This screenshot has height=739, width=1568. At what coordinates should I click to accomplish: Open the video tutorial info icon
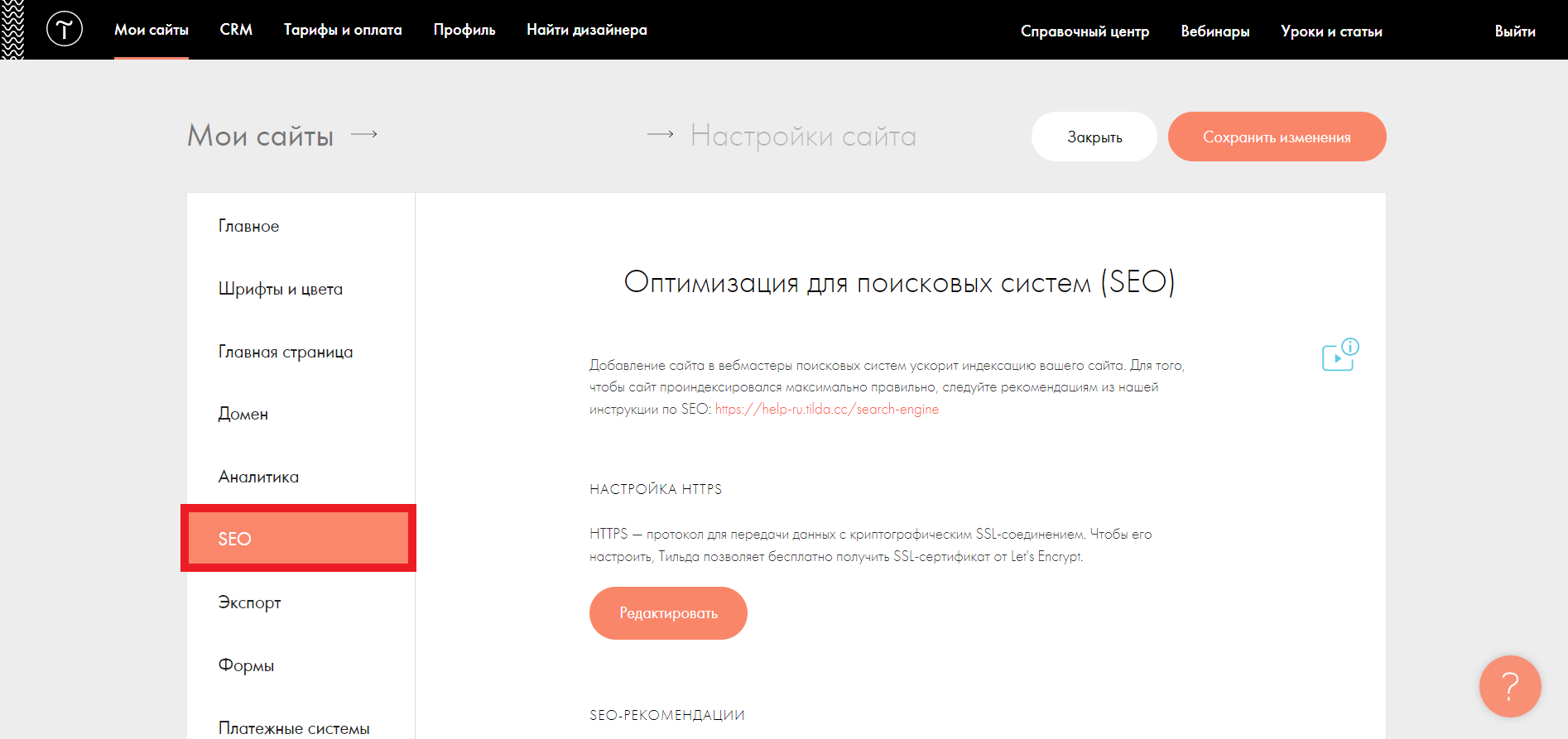pos(1340,355)
